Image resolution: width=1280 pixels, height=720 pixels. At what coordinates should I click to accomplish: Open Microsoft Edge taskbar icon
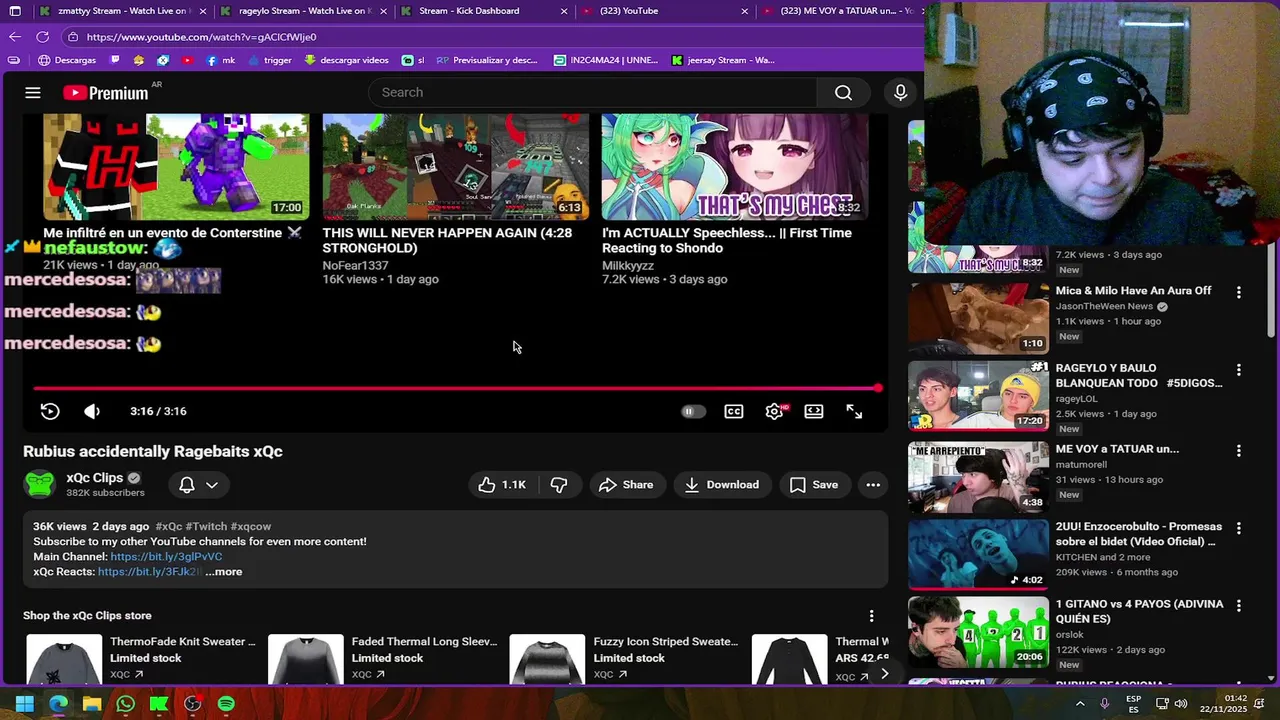[x=58, y=704]
